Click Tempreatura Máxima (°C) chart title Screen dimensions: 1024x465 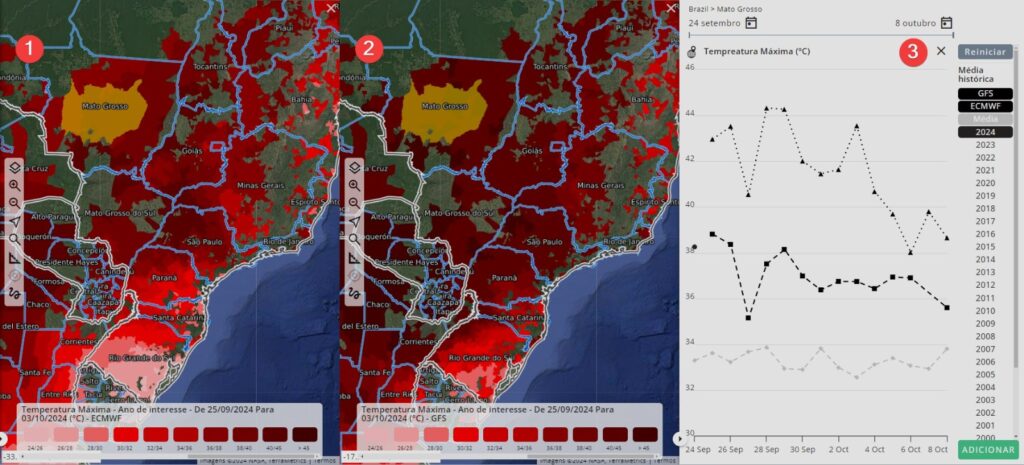[757, 51]
